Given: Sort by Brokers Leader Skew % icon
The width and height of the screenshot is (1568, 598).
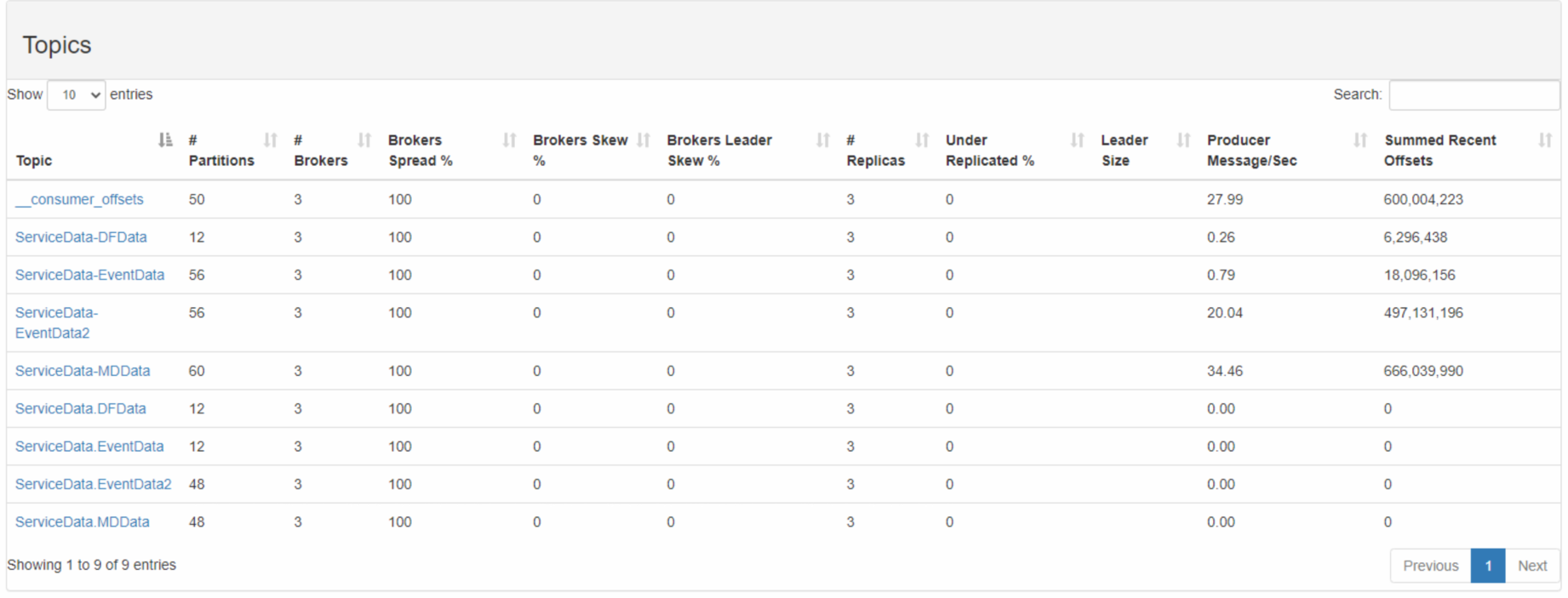Looking at the screenshot, I should click(x=822, y=140).
